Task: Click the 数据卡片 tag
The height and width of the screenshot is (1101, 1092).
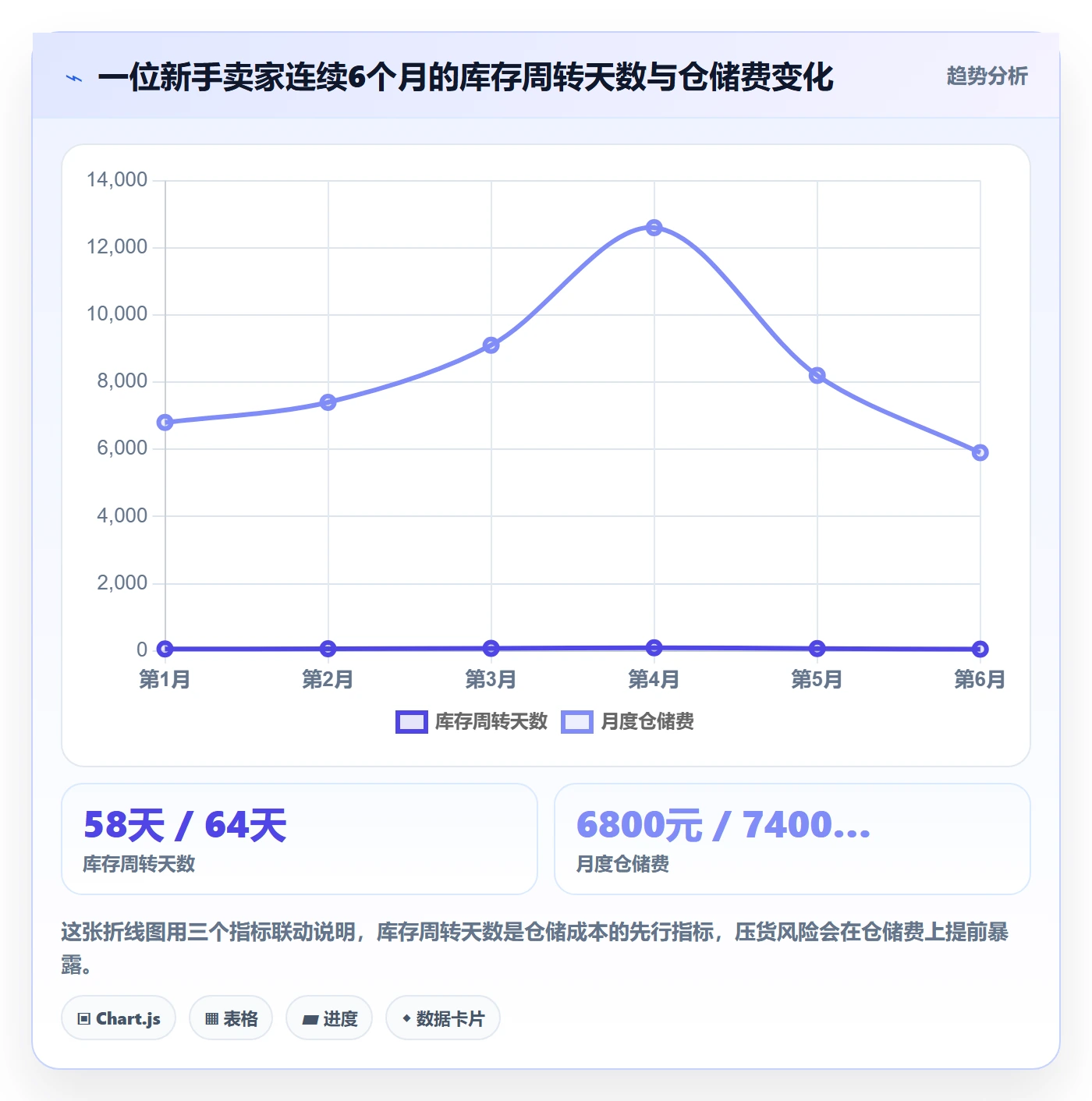Action: coord(443,1018)
